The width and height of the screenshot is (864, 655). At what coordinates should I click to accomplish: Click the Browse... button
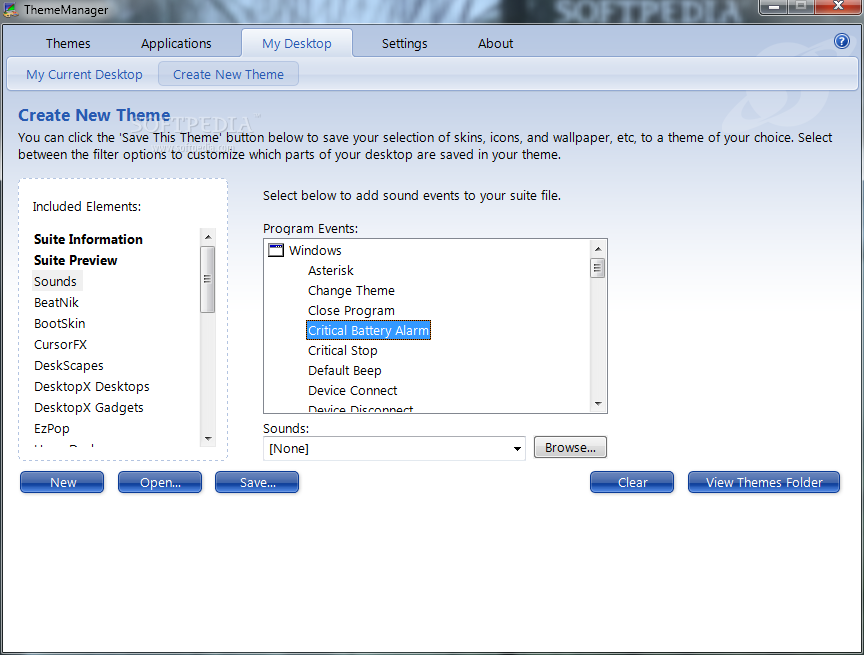(x=570, y=447)
